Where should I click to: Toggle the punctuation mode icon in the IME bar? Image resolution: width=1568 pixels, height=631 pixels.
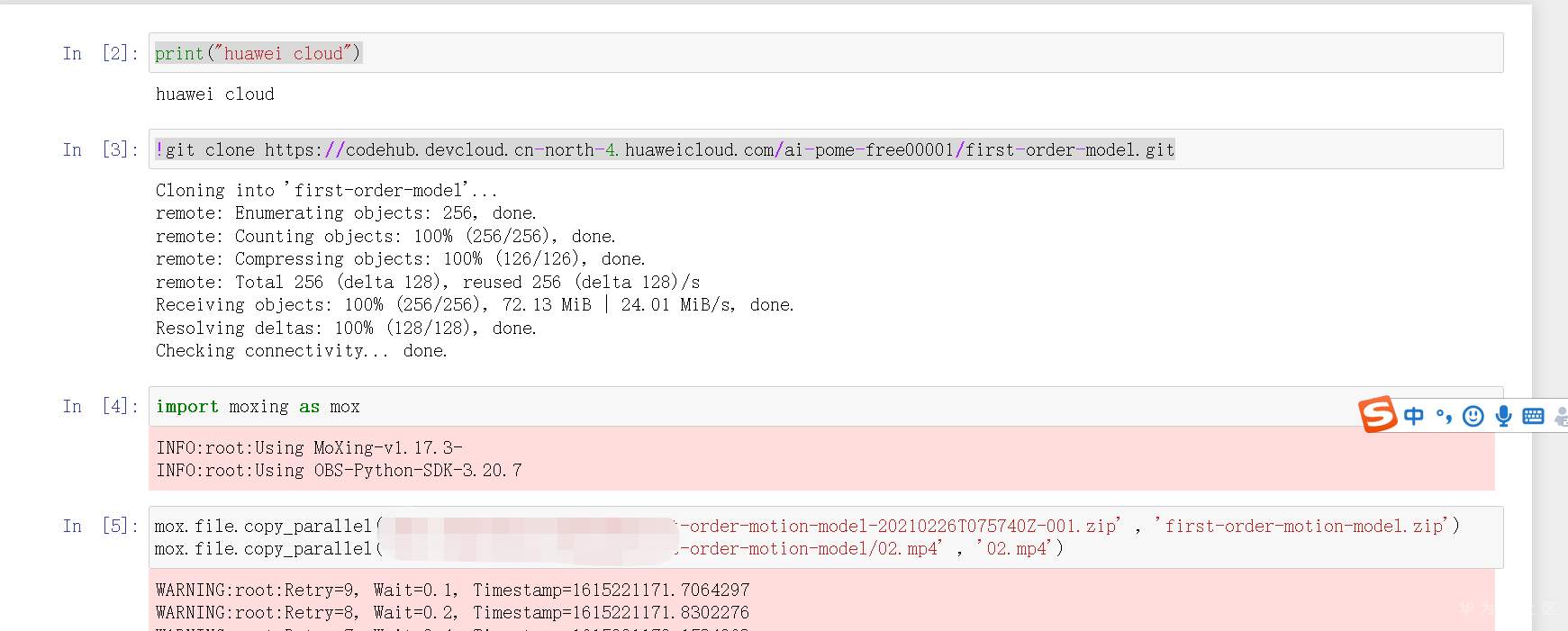coord(1444,416)
